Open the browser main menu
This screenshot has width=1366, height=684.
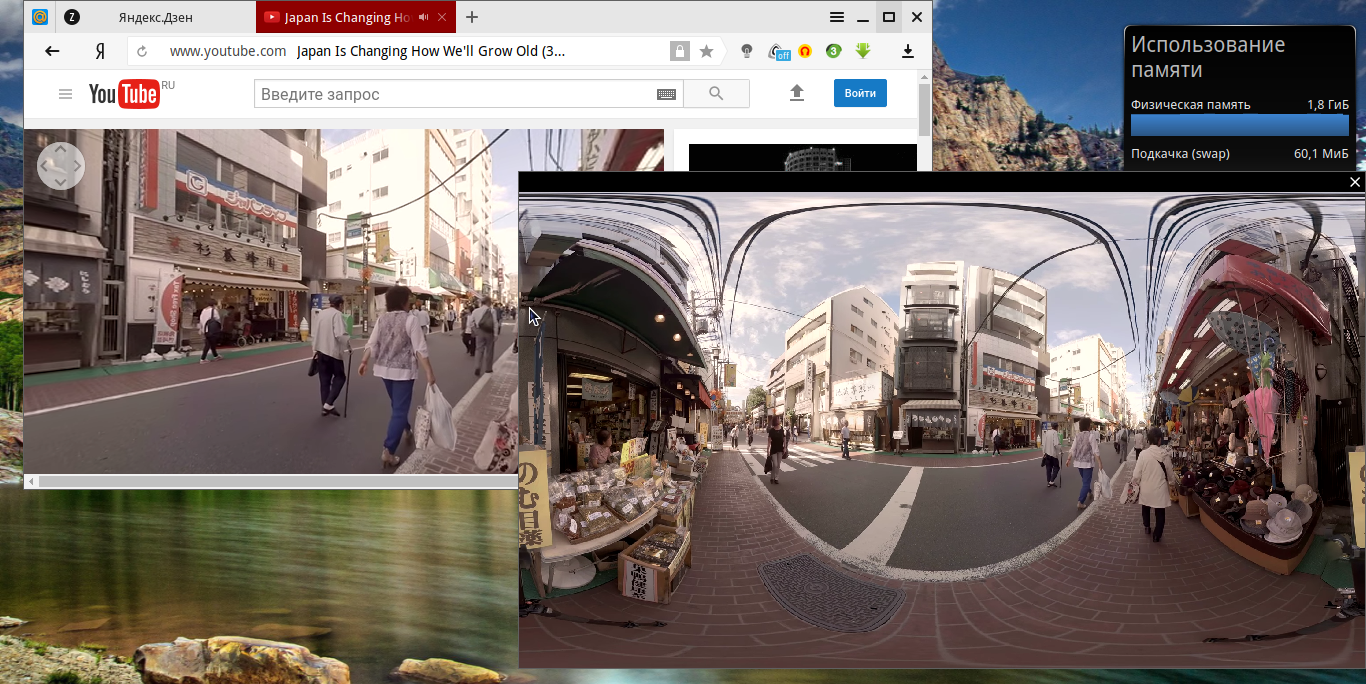(x=837, y=17)
